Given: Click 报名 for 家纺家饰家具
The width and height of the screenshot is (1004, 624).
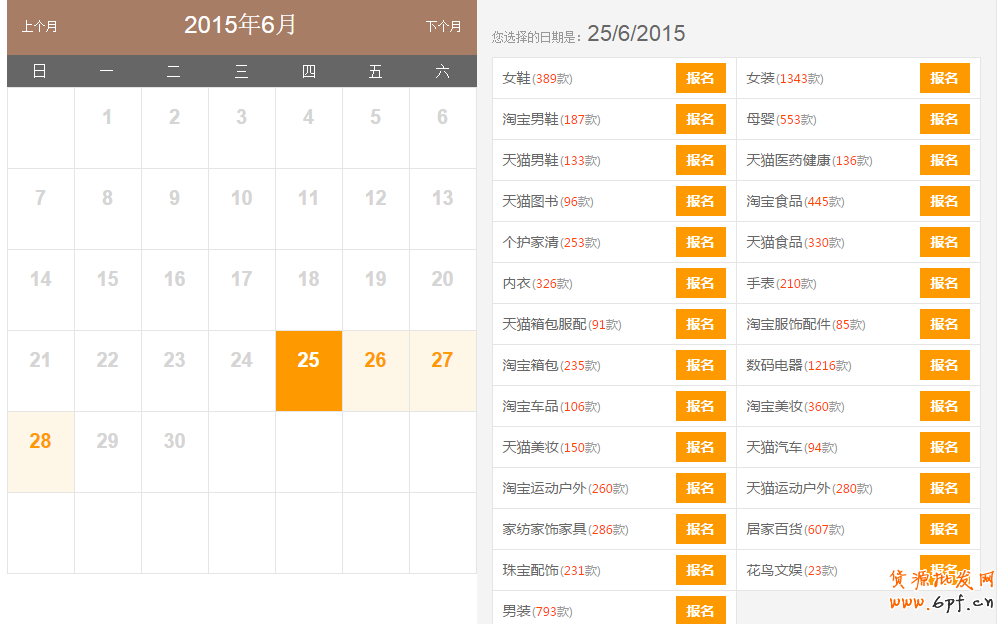Looking at the screenshot, I should pyautogui.click(x=700, y=529).
